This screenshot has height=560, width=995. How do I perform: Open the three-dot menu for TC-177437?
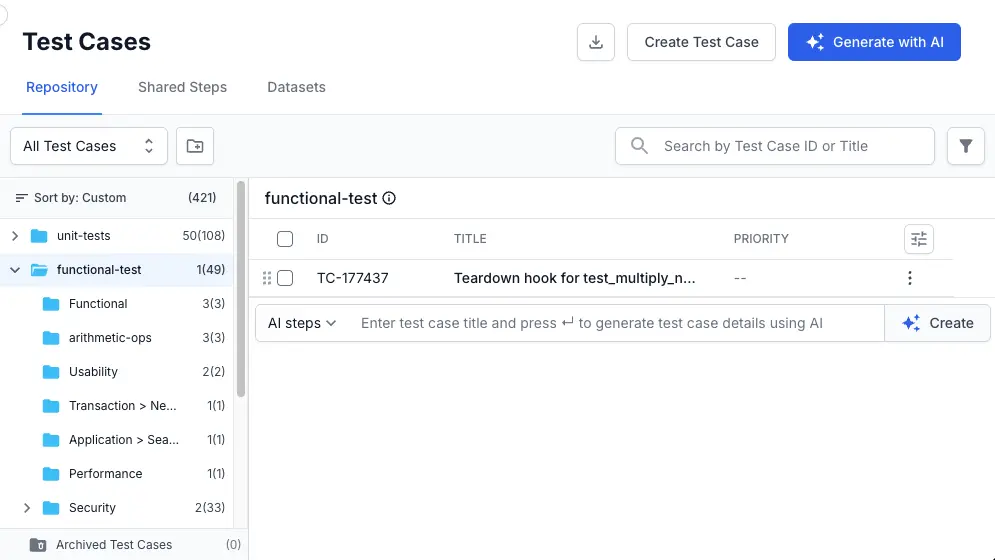pyautogui.click(x=909, y=278)
